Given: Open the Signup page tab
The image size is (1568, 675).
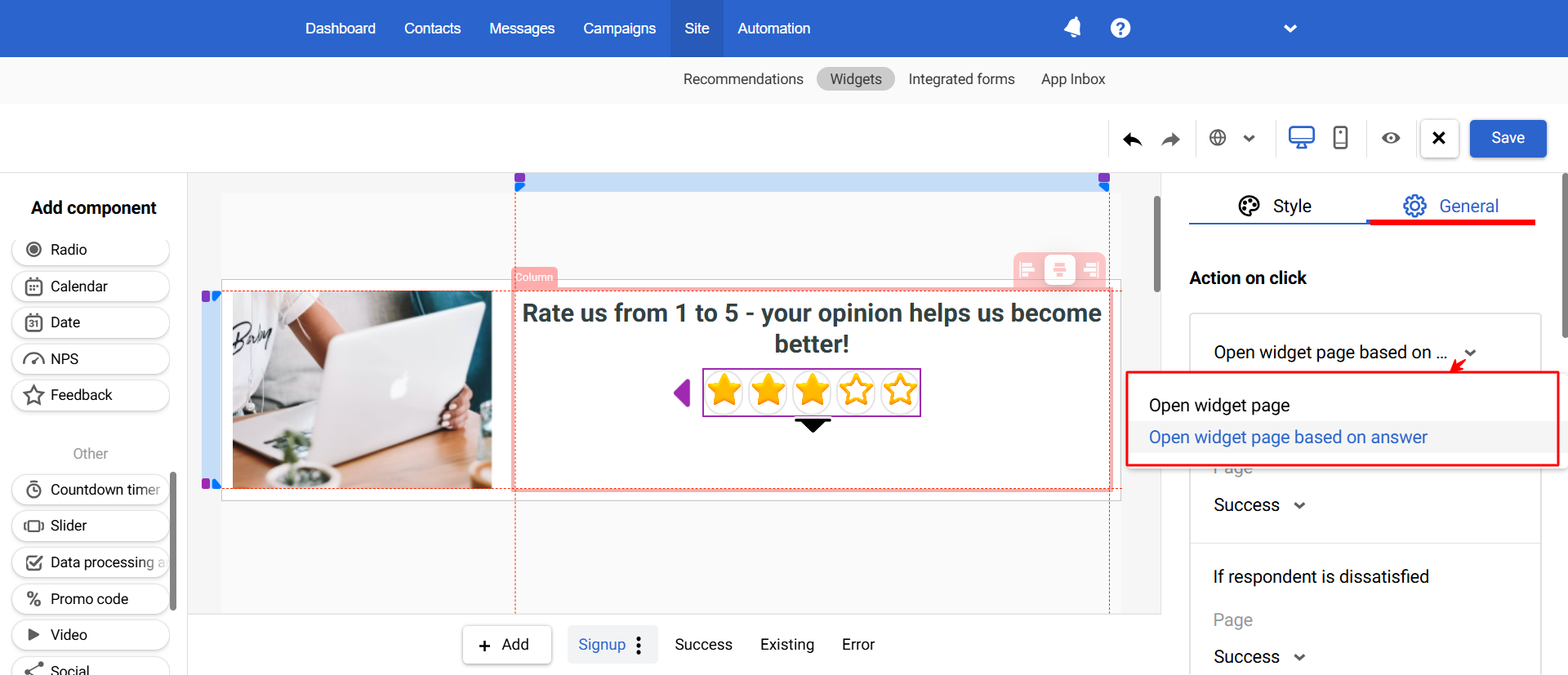Looking at the screenshot, I should click(x=602, y=645).
